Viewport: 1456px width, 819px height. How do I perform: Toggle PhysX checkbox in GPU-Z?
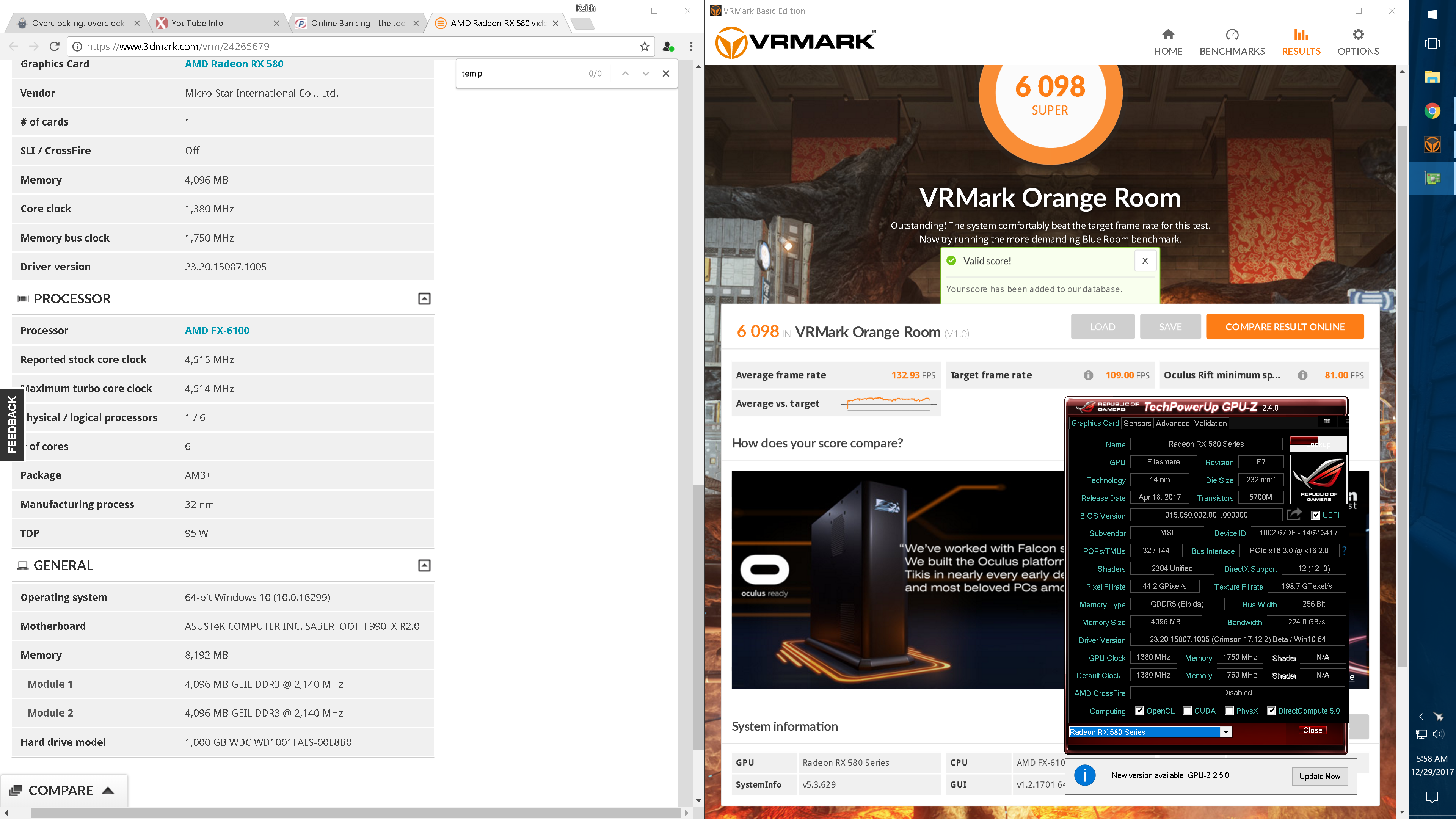pos(1229,711)
